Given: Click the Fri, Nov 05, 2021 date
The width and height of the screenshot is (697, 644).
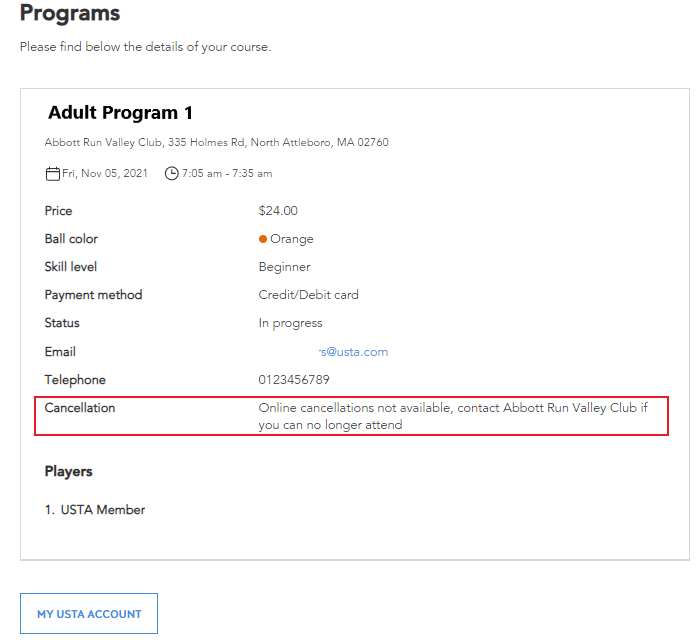Looking at the screenshot, I should (x=105, y=173).
